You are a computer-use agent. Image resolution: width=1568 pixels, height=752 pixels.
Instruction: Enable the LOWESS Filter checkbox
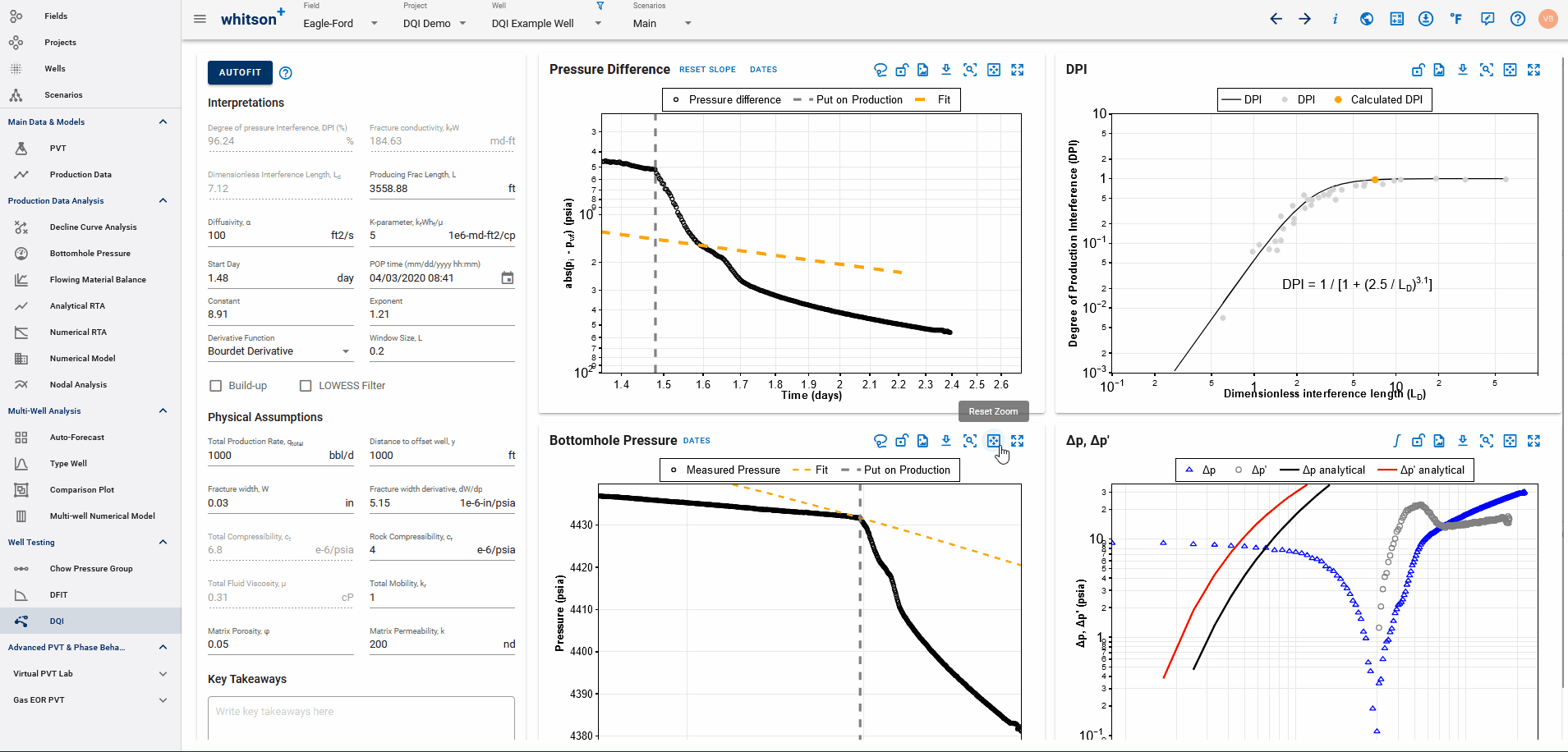pos(306,386)
